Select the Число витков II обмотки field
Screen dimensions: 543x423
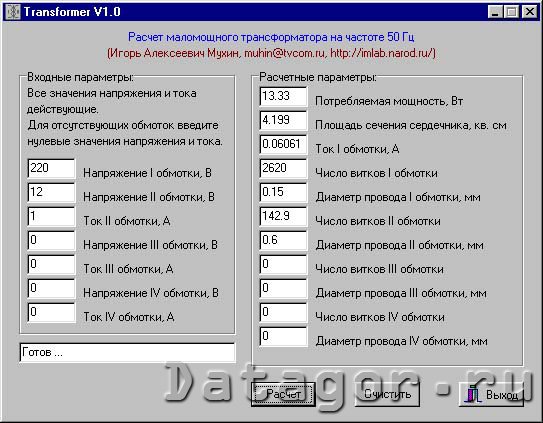point(283,217)
